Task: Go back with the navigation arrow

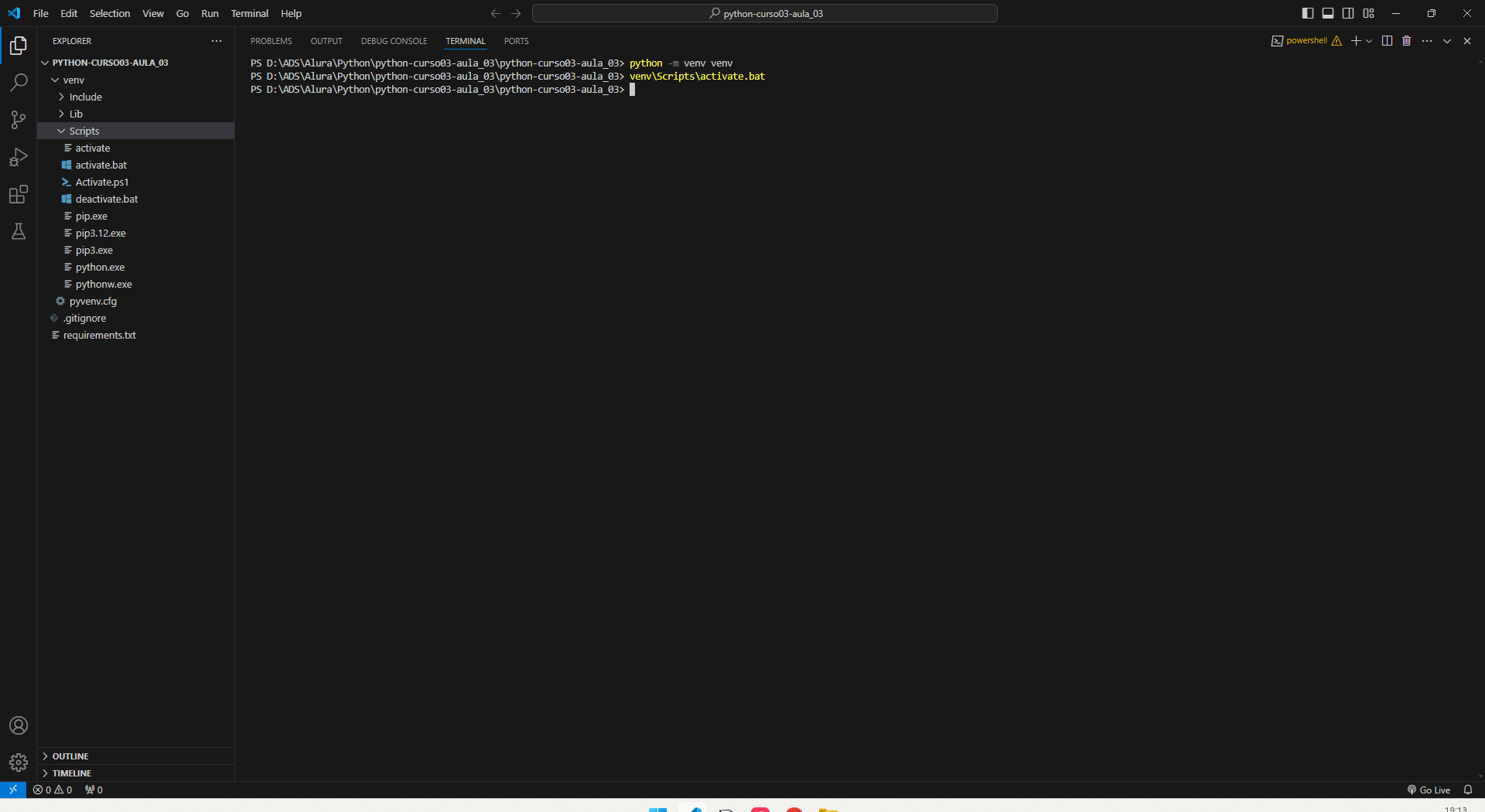Action: 496,13
